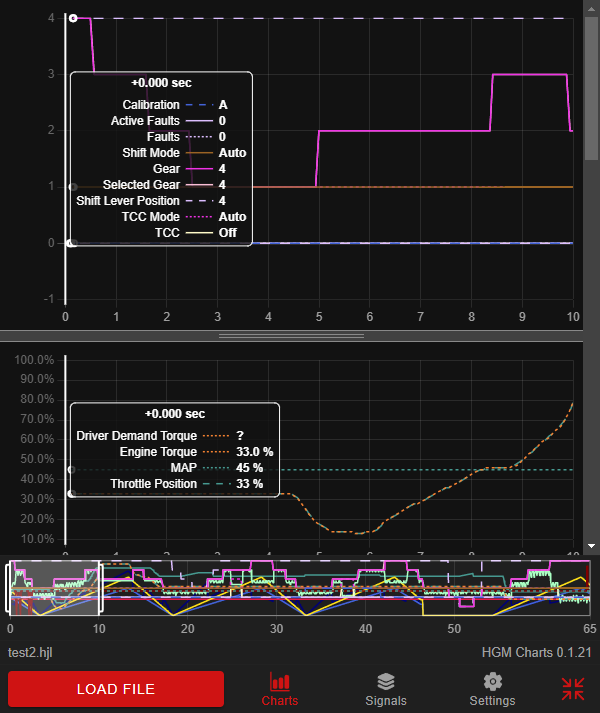Click the overview timeline at 60 seconds
This screenshot has width=600, height=713.
point(544,591)
